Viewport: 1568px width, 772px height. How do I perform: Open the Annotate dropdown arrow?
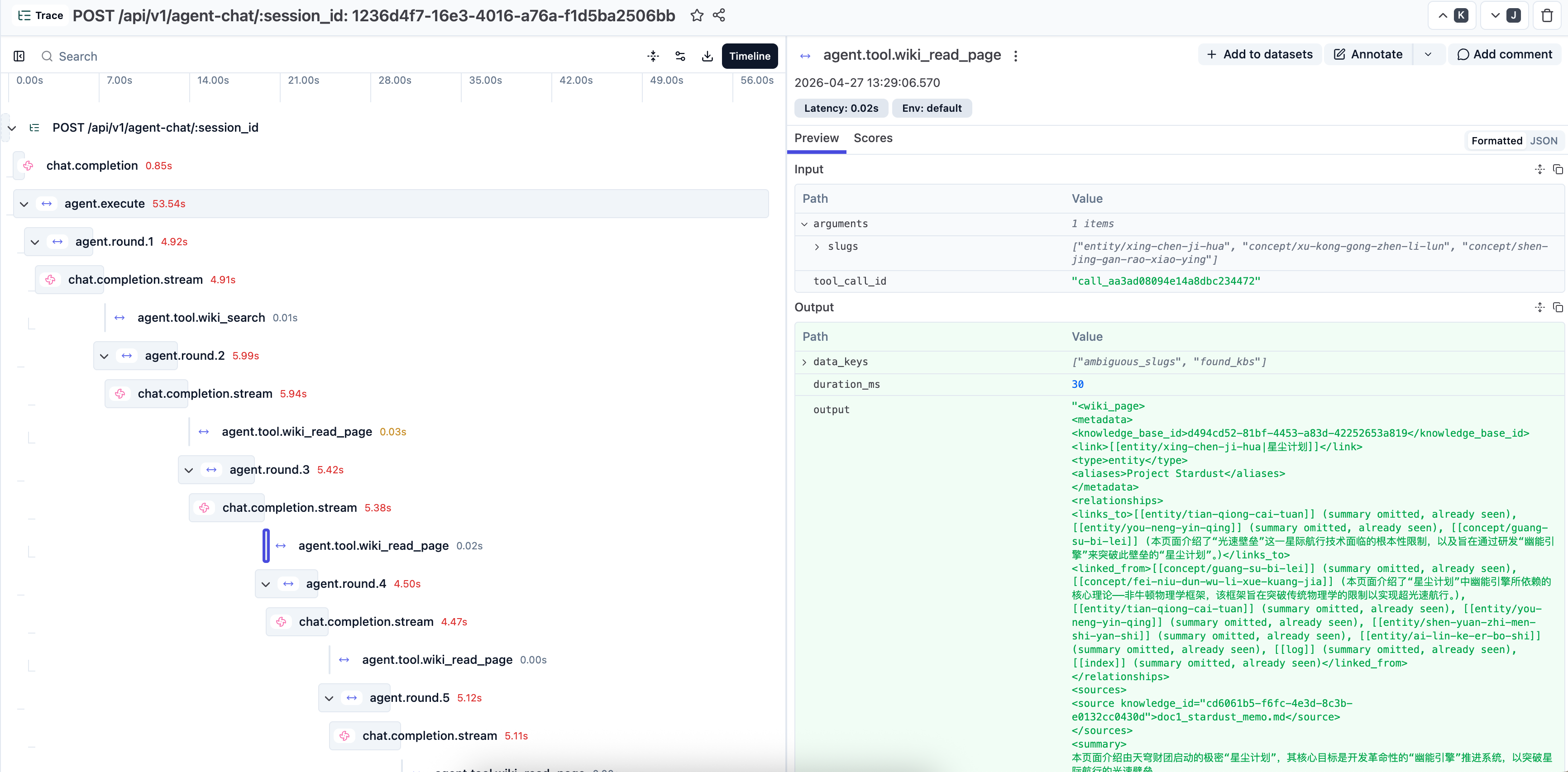click(1428, 54)
